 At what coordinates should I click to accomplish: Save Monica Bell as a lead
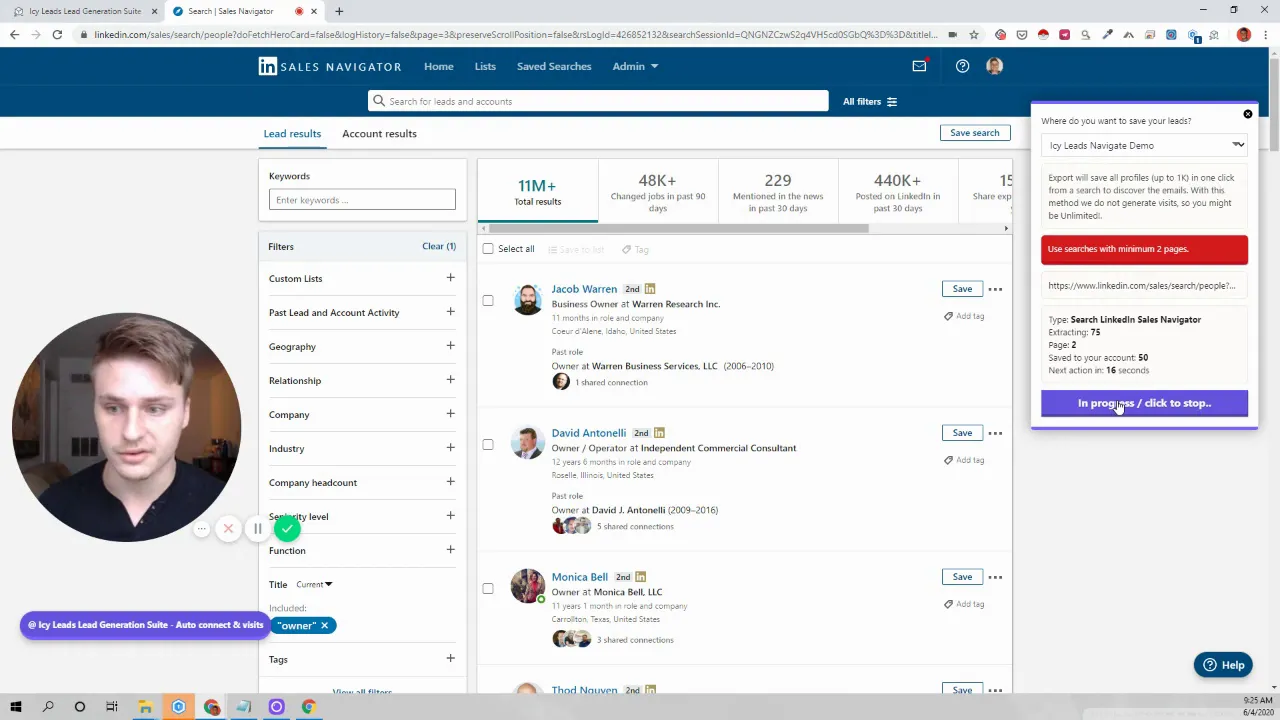pyautogui.click(x=962, y=577)
